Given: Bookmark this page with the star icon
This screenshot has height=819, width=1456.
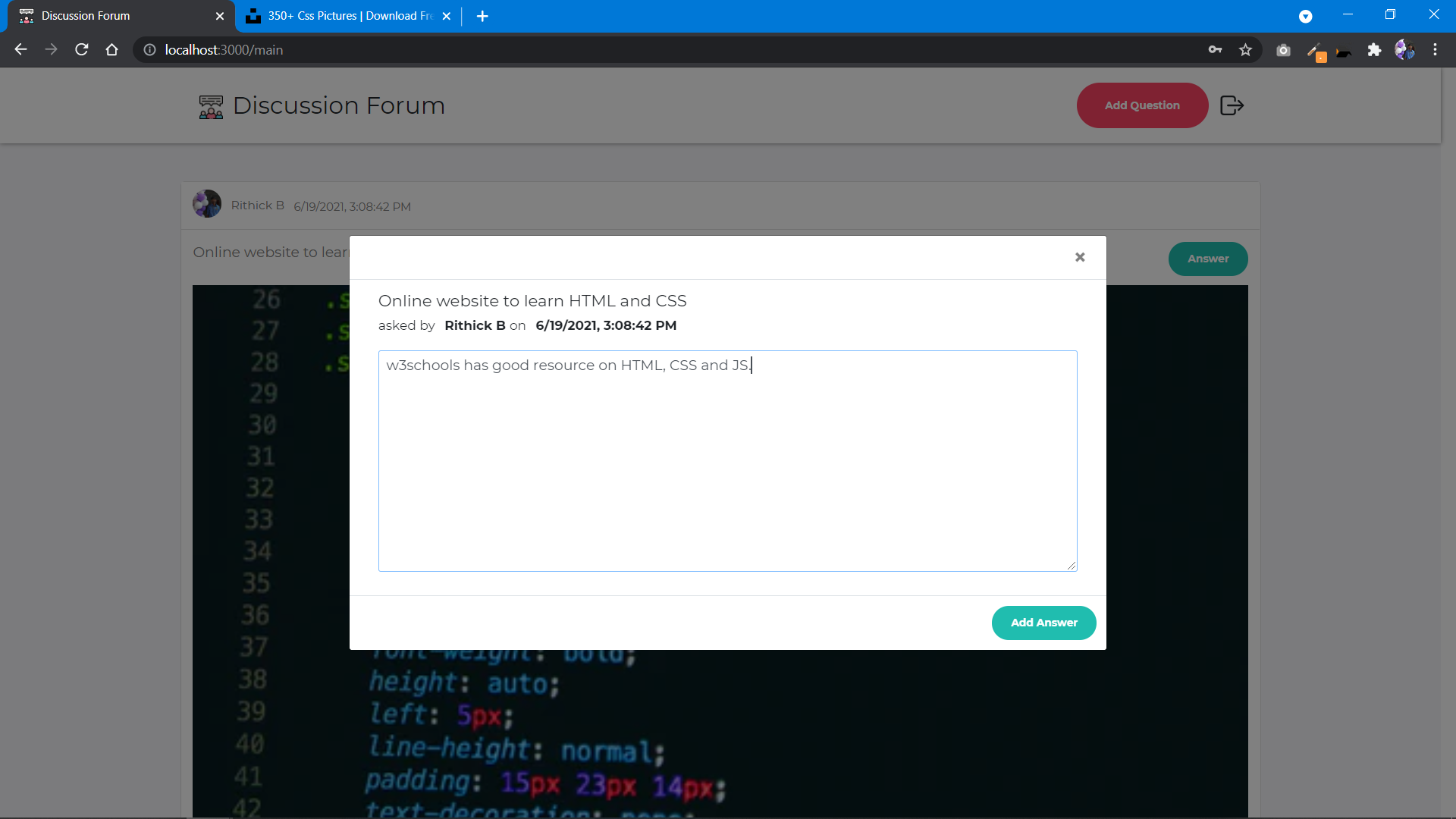Looking at the screenshot, I should pos(1245,50).
